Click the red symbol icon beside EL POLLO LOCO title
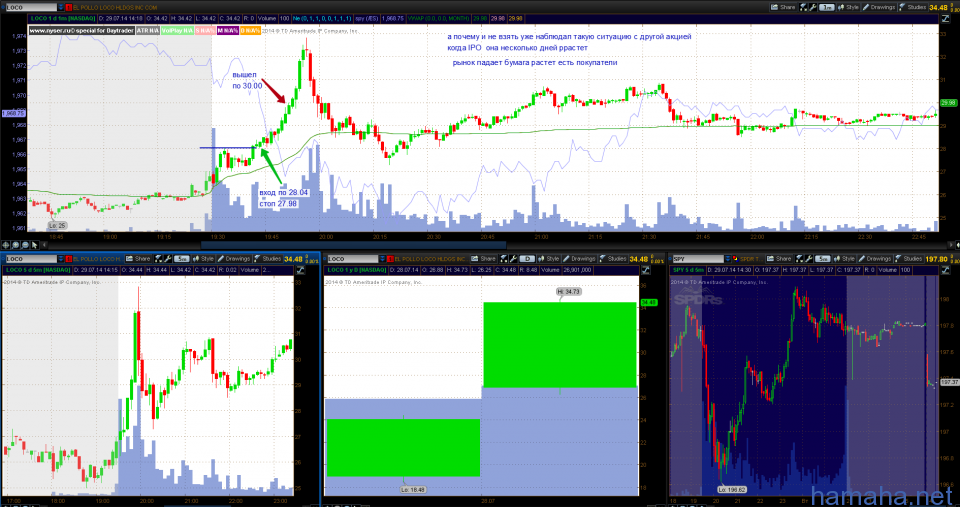960x507 pixels. coord(69,7)
